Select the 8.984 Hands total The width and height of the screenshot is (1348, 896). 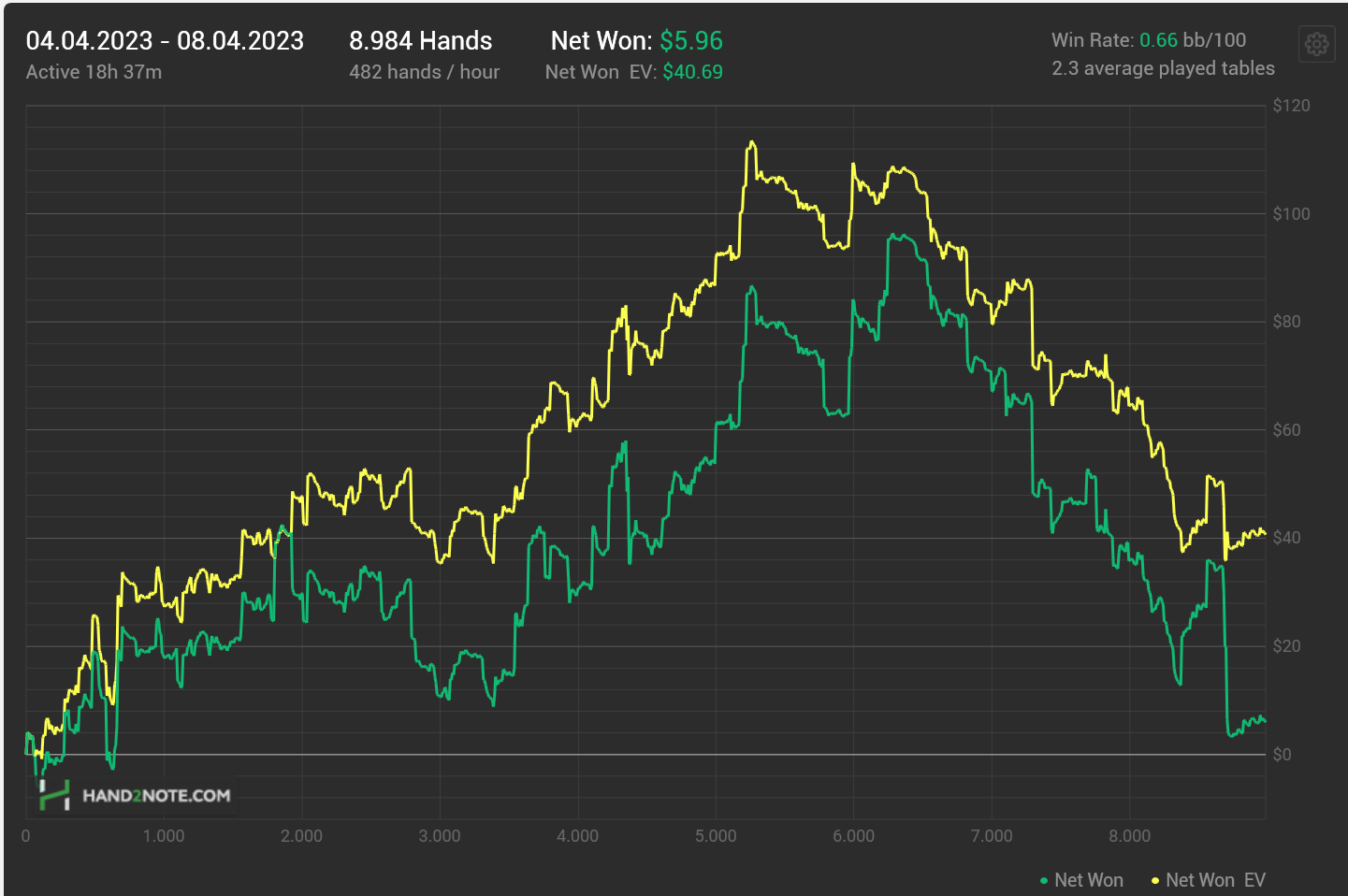click(421, 41)
